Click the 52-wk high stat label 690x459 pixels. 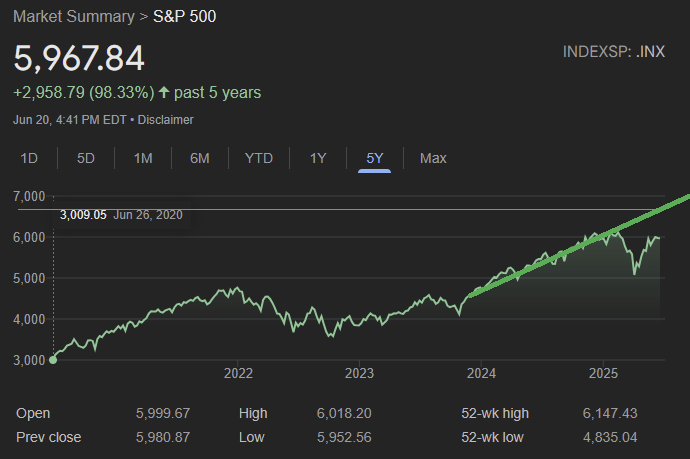[495, 413]
